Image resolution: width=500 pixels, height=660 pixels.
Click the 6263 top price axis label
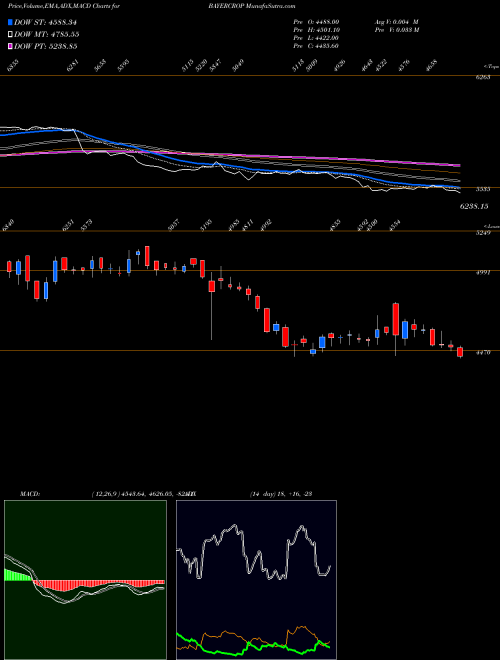482,77
